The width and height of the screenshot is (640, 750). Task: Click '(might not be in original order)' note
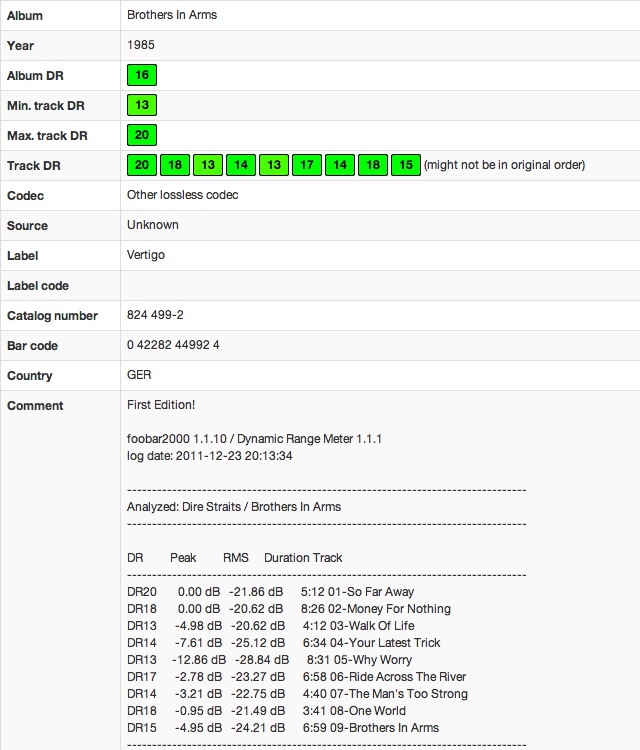point(504,165)
